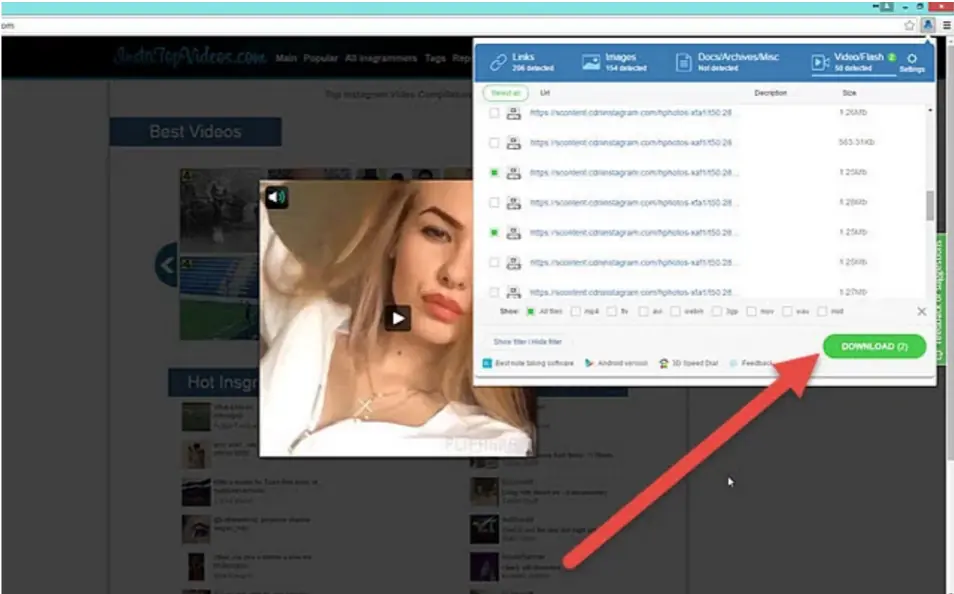The width and height of the screenshot is (954, 594).
Task: Click the carousel previous arrow
Action: [x=167, y=265]
